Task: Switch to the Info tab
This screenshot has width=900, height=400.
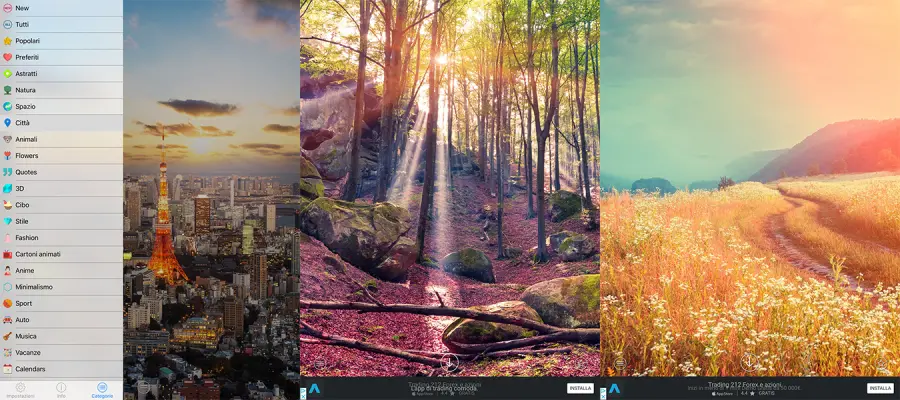Action: [x=61, y=389]
